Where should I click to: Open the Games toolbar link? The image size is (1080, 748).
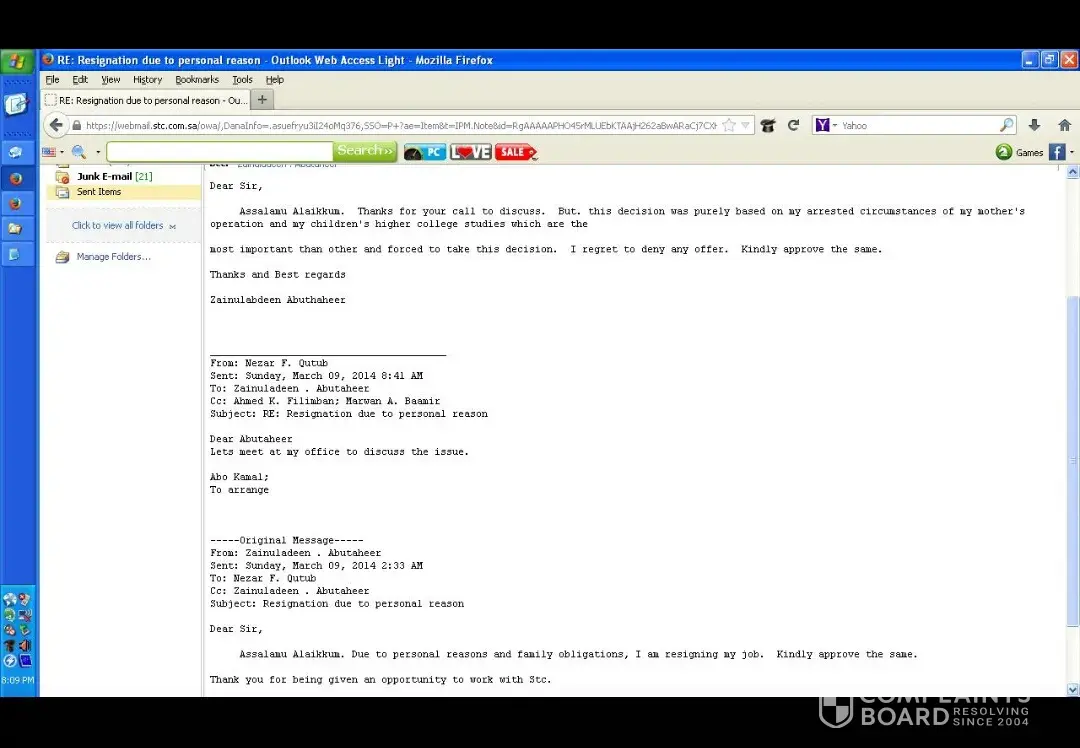[1029, 153]
